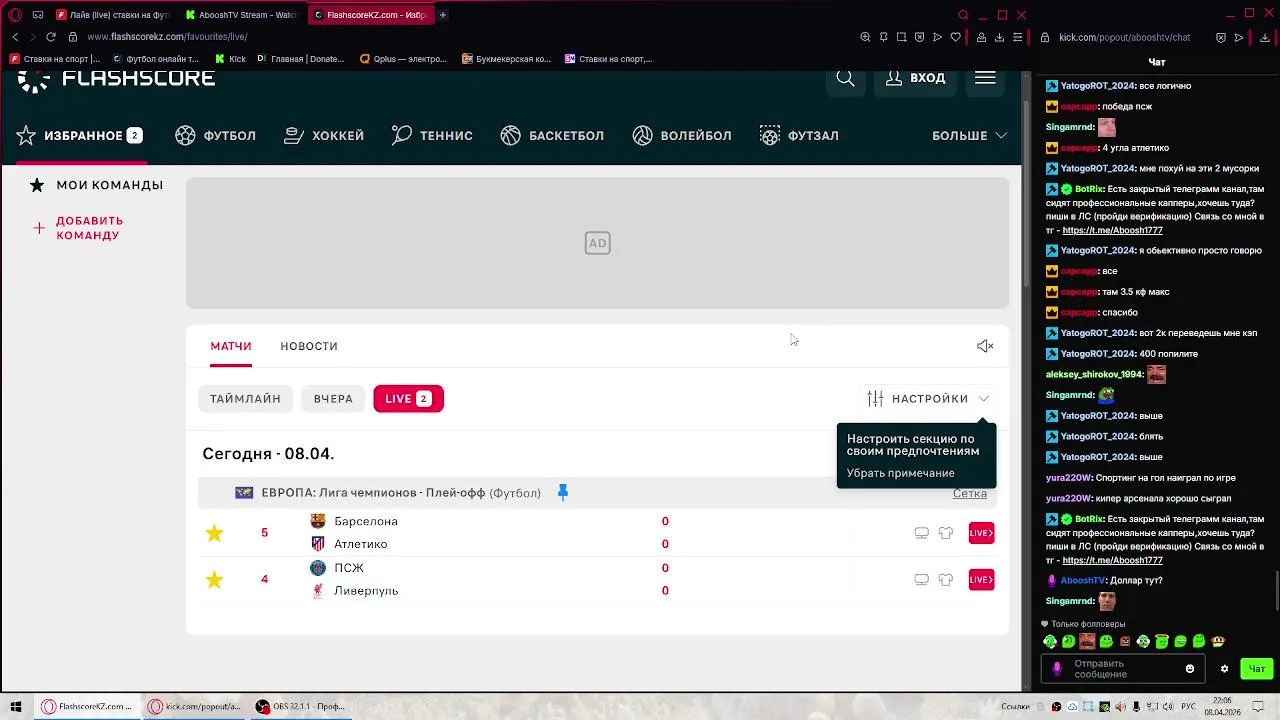Viewport: 1280px width, 720px height.
Task: Expand the НАСТРОЙКИ settings dropdown
Action: pos(928,399)
